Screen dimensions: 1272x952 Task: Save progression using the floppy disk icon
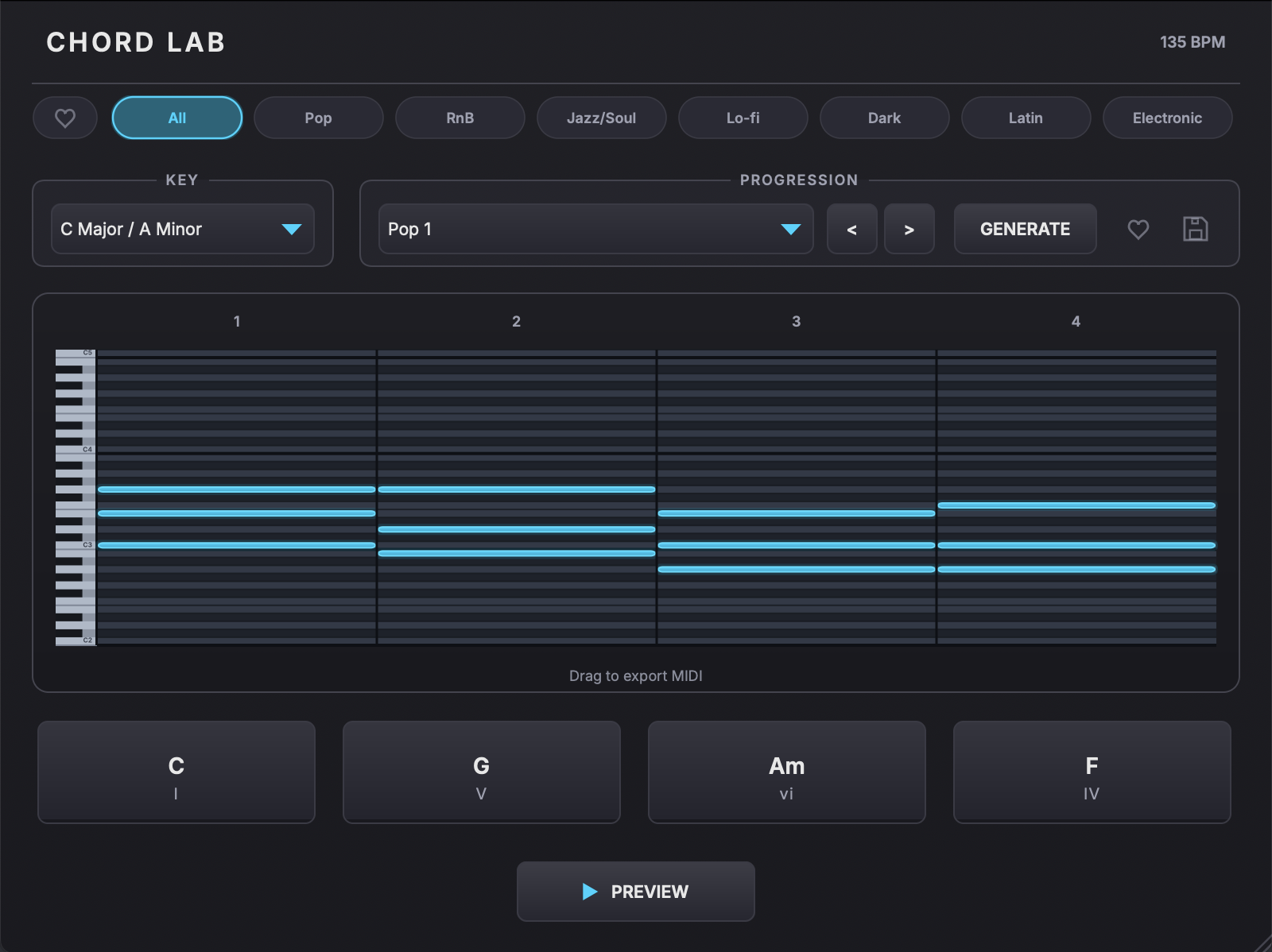1196,229
